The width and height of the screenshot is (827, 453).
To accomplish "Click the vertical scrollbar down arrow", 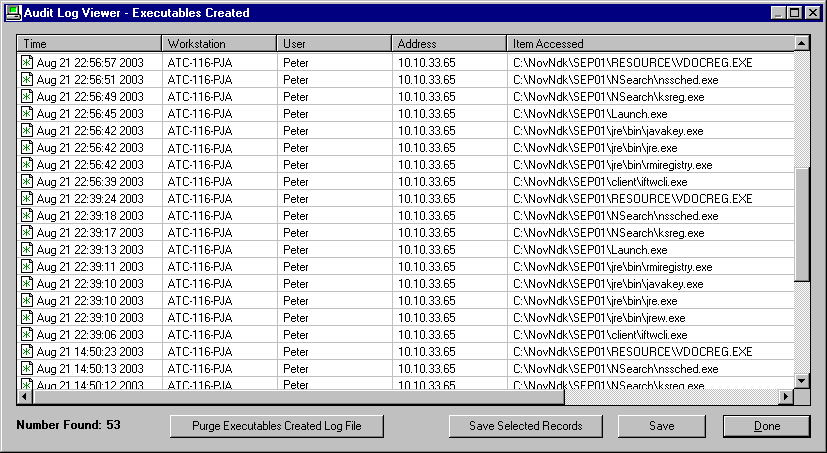I will tap(802, 380).
